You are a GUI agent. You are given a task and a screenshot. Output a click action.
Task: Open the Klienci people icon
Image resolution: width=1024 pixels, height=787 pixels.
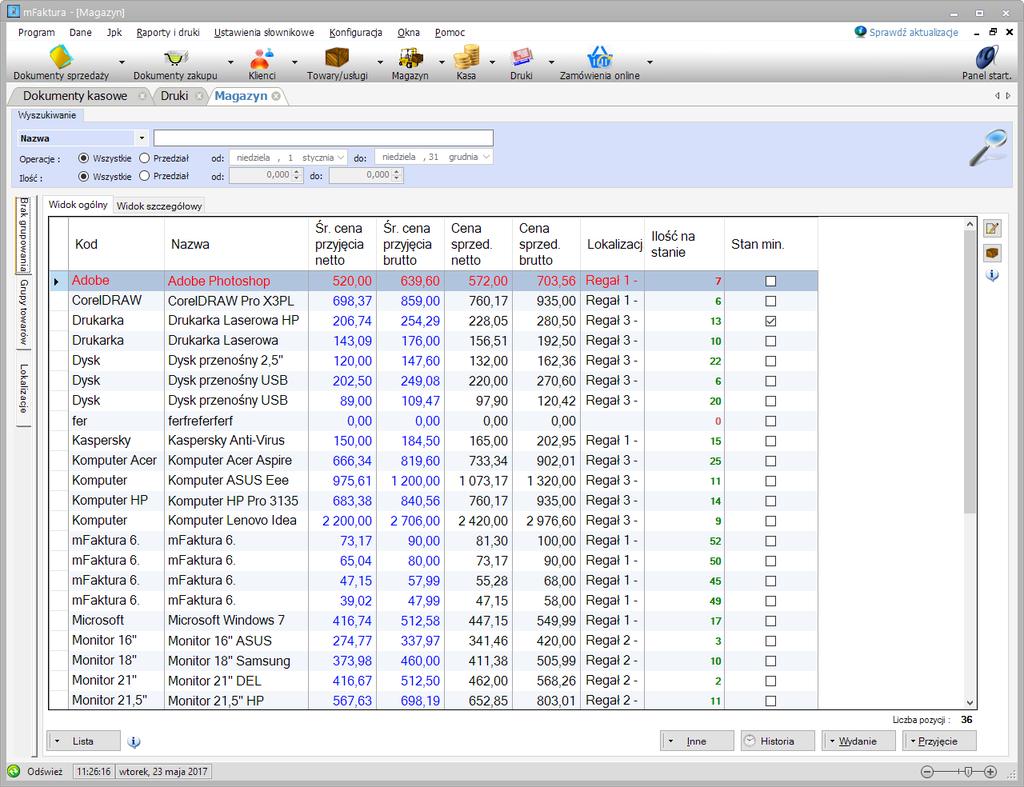coord(261,57)
